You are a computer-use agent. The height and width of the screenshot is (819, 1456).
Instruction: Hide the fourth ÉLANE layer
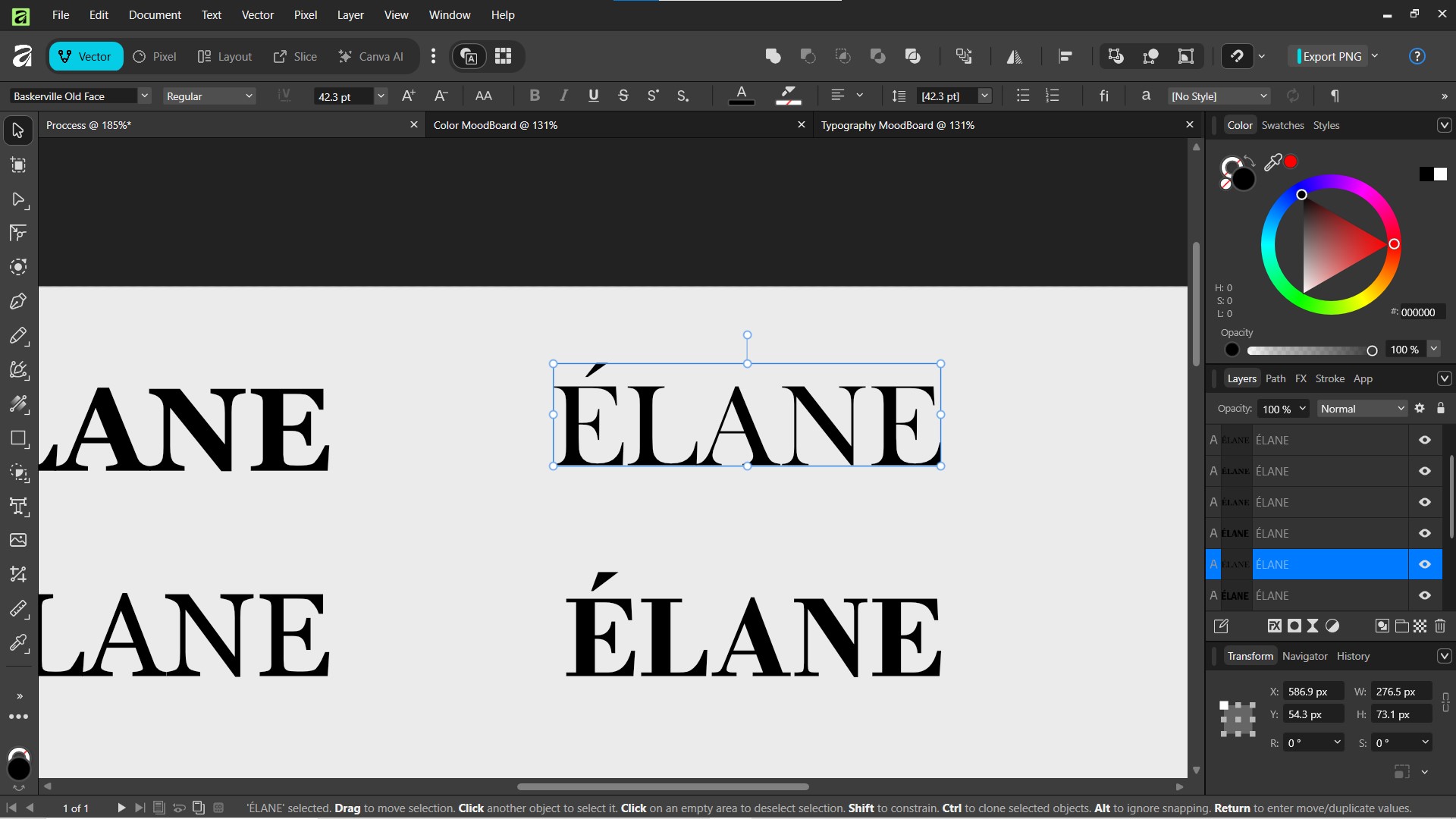pos(1425,533)
